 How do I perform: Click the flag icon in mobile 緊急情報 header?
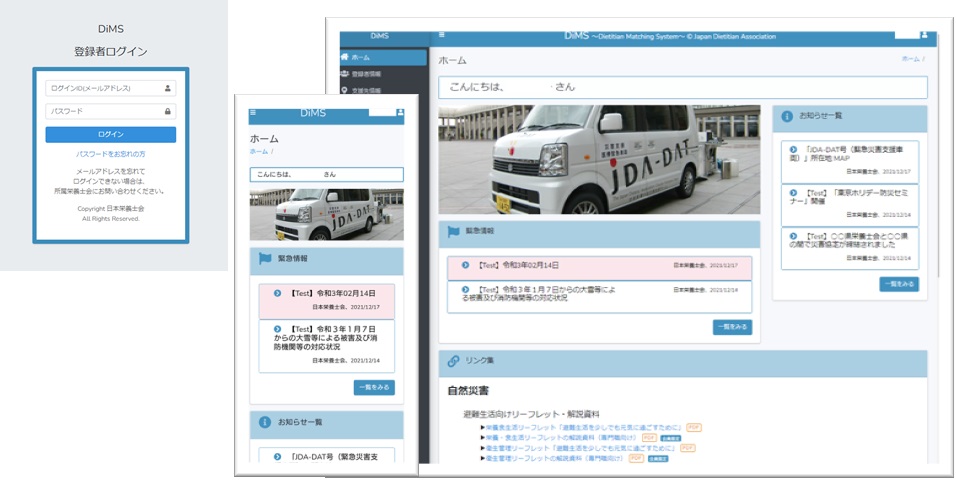(x=265, y=258)
